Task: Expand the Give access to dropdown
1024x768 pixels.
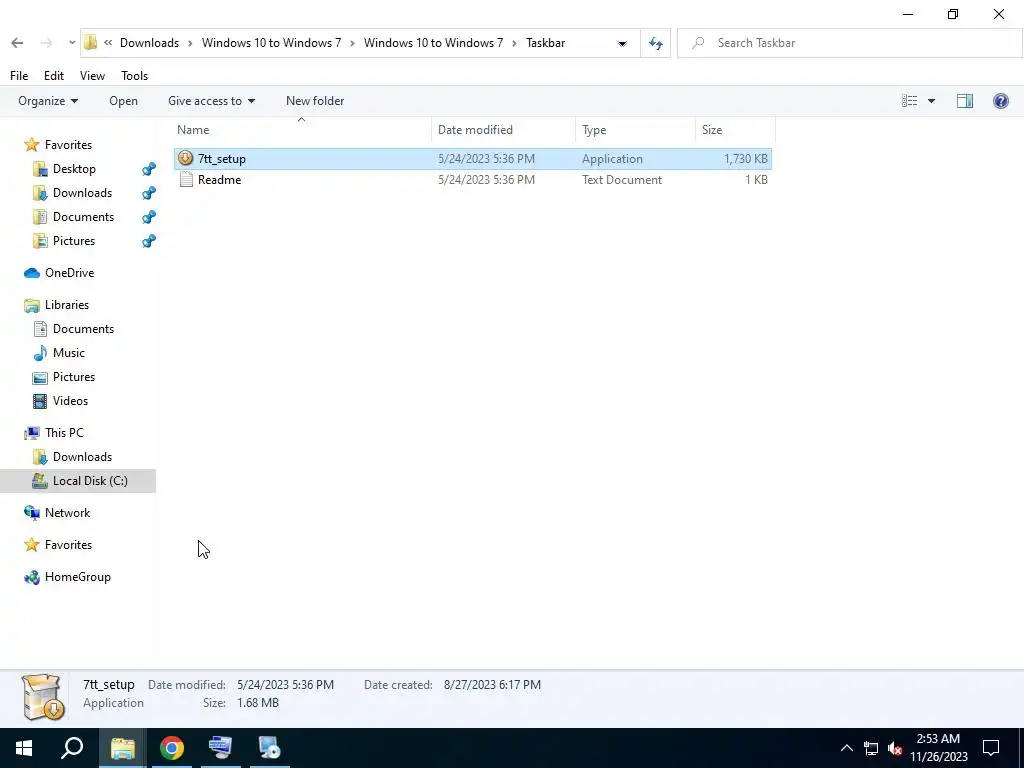Action: click(x=211, y=101)
